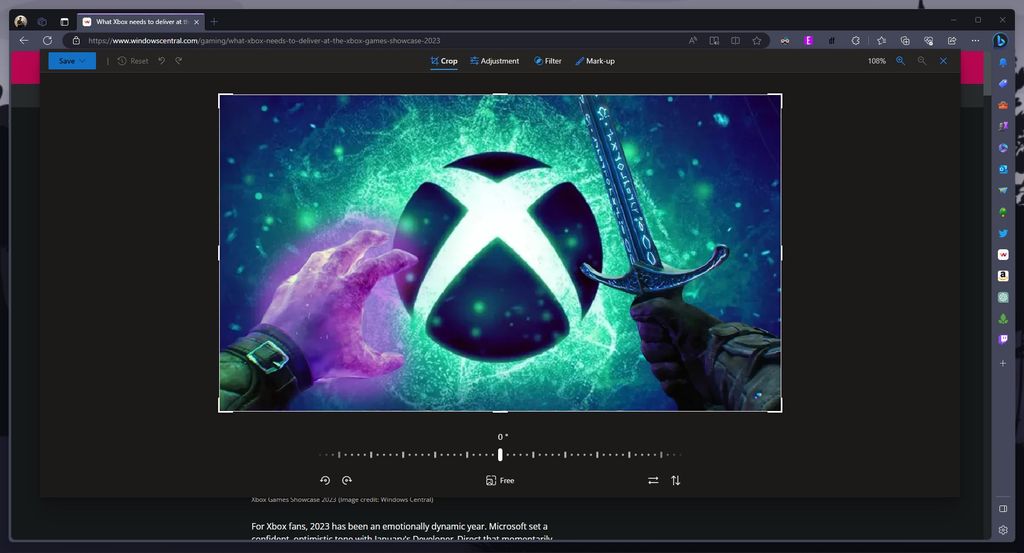Undo the last edit
This screenshot has height=553, width=1024.
pyautogui.click(x=161, y=61)
